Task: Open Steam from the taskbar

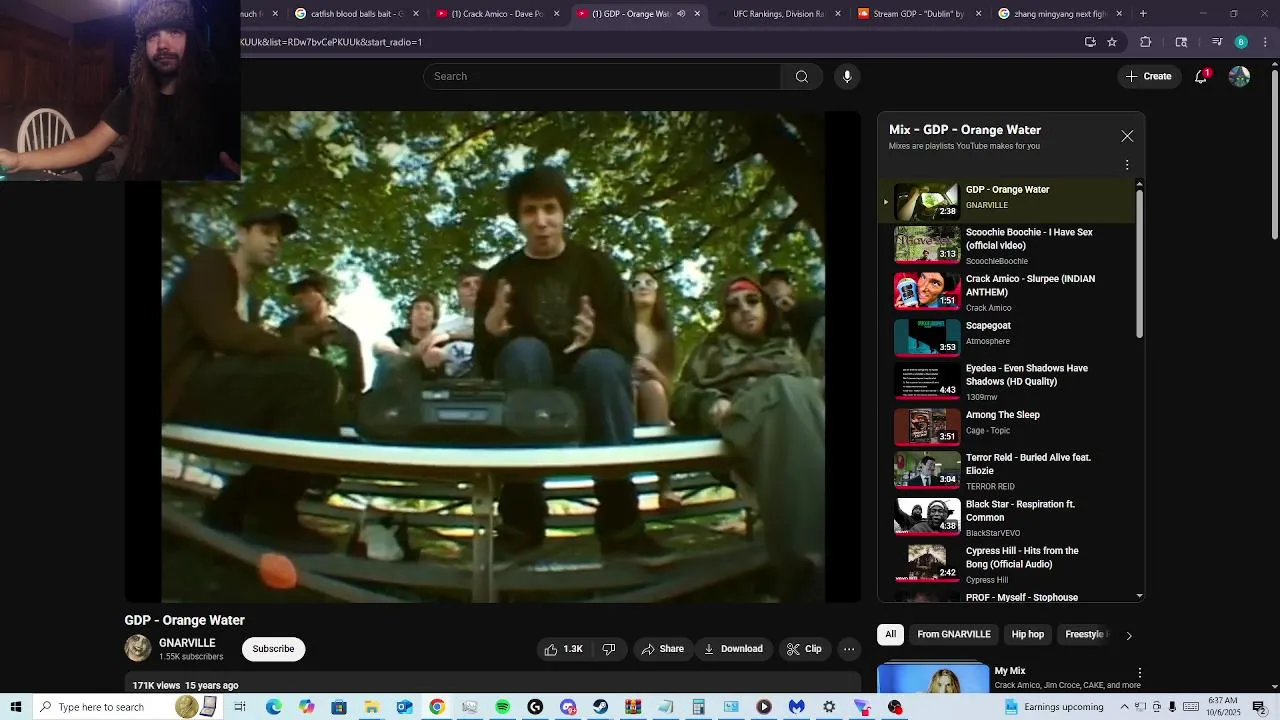Action: tap(600, 707)
